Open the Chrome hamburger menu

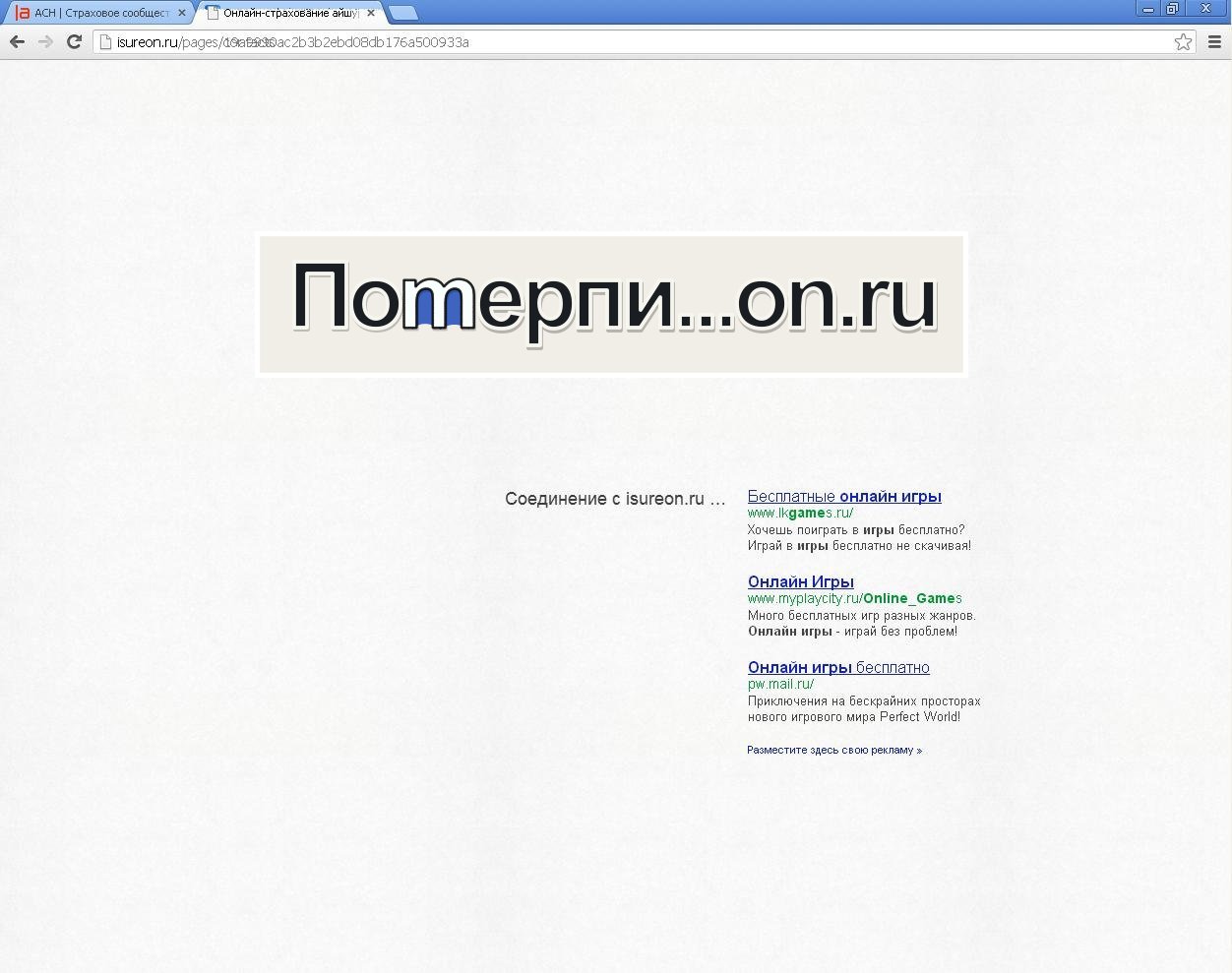pos(1214,41)
